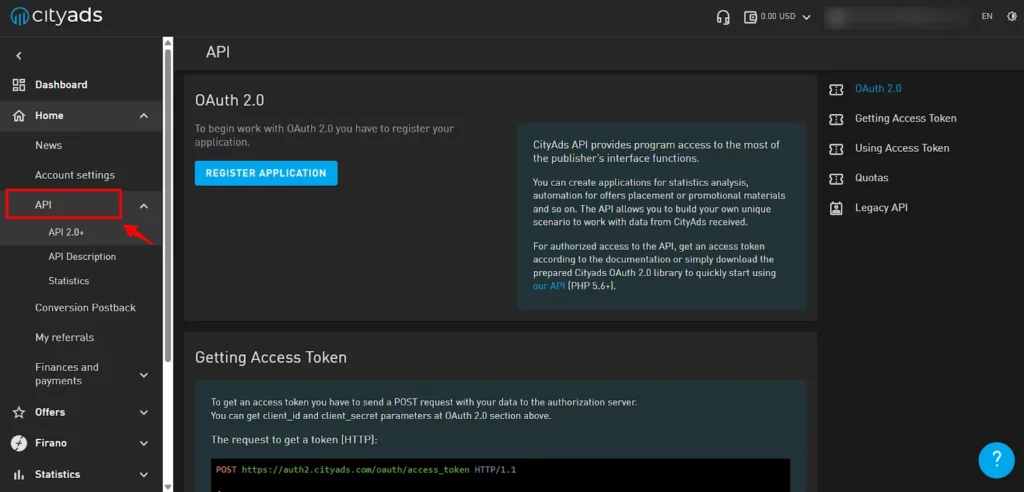Follow the 'our API' link
The width and height of the screenshot is (1024, 492).
pos(549,286)
